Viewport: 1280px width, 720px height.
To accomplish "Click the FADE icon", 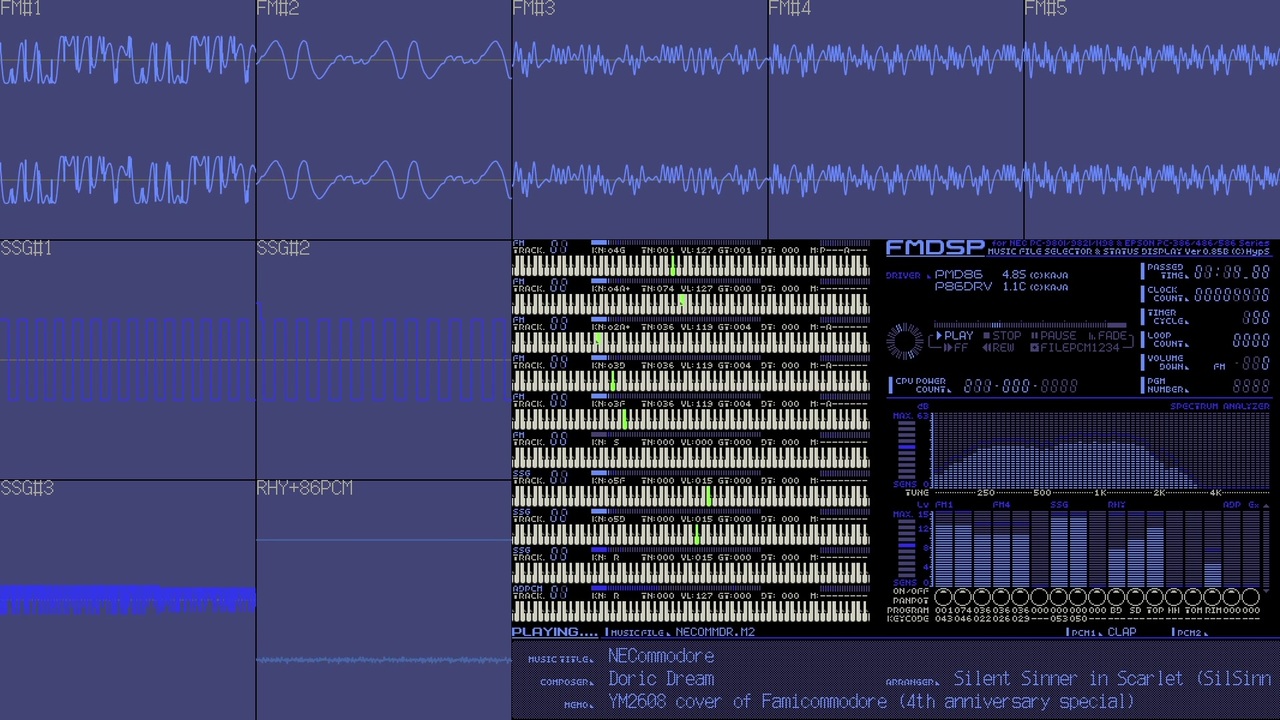I will [1107, 335].
